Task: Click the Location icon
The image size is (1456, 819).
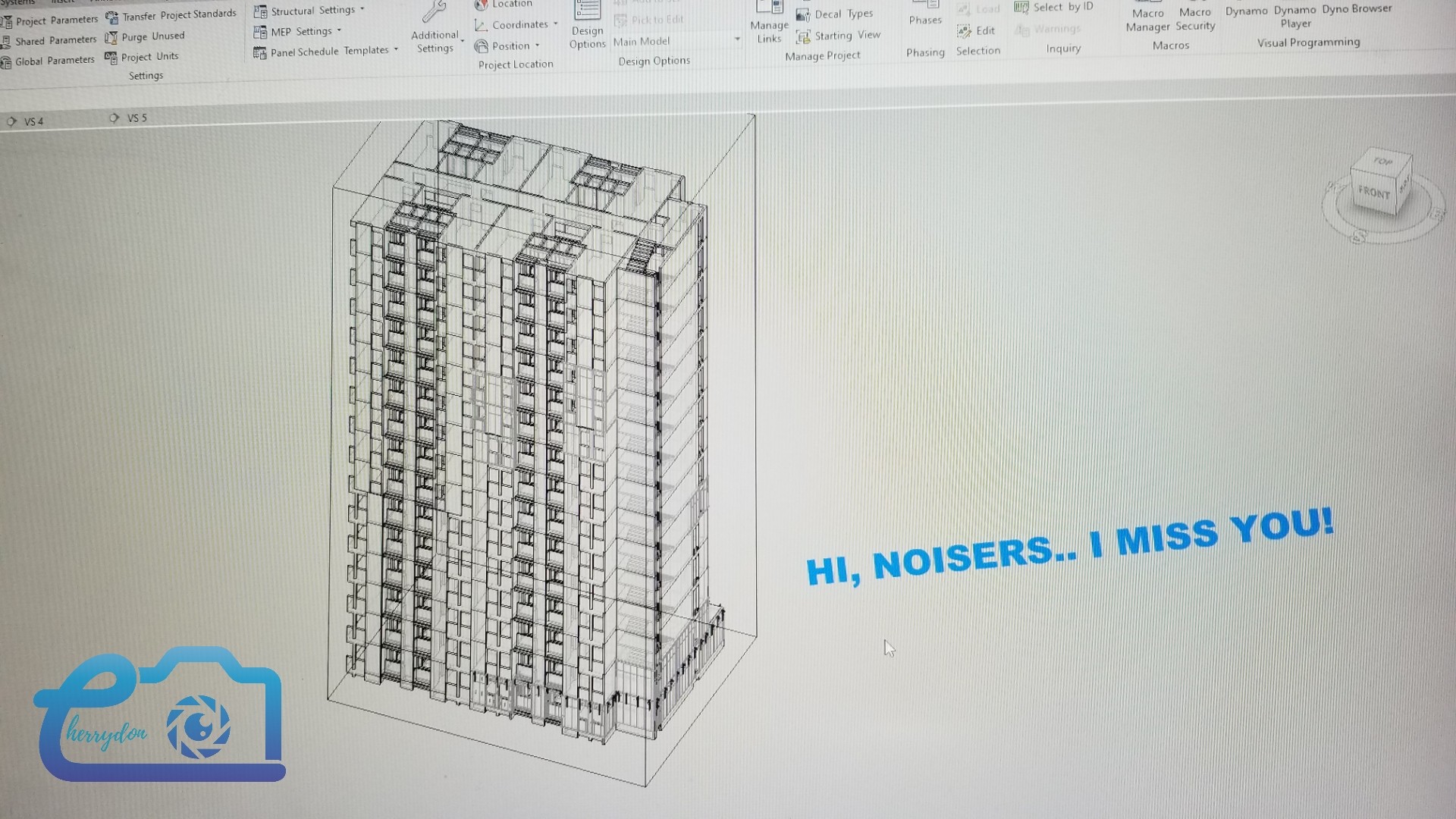Action: (x=481, y=5)
